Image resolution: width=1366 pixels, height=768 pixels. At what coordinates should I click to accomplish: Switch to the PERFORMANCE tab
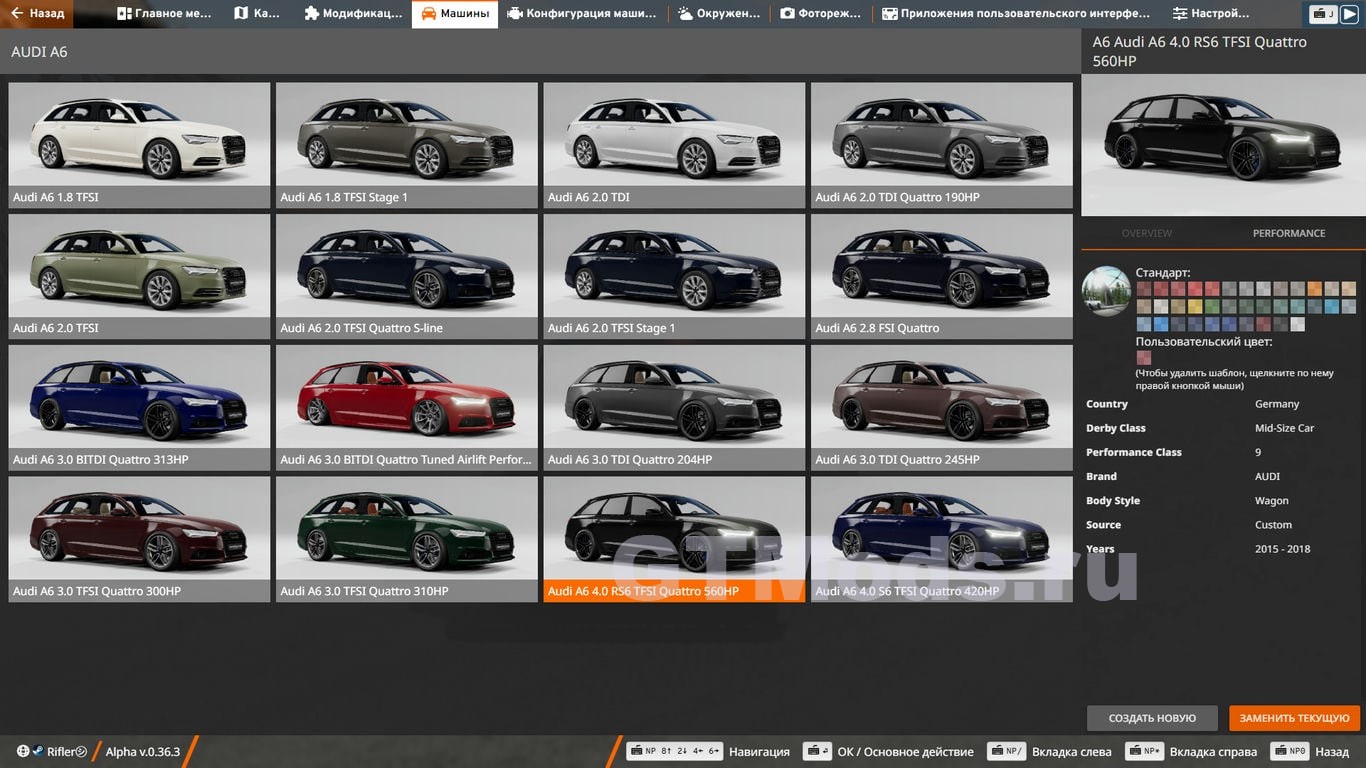[1289, 233]
